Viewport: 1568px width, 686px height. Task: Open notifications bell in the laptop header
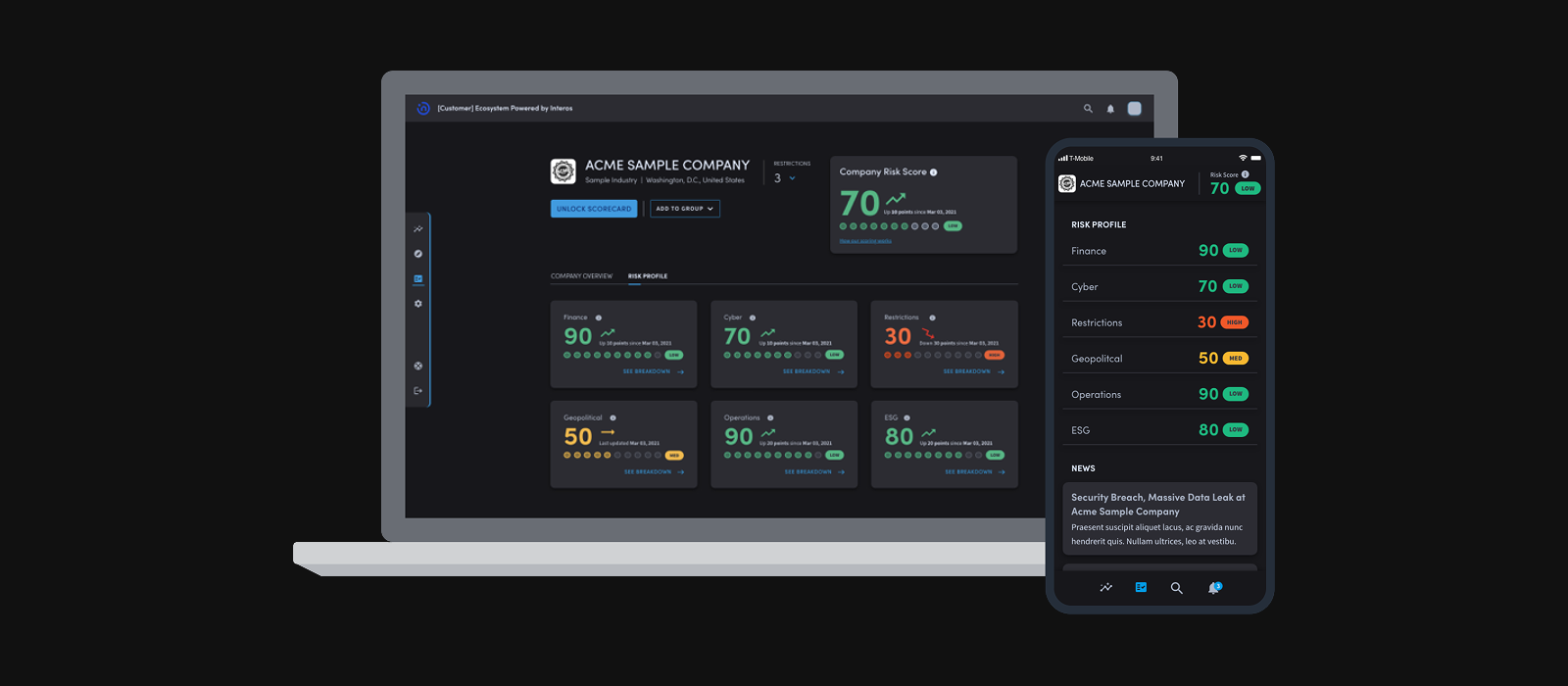[x=1110, y=109]
